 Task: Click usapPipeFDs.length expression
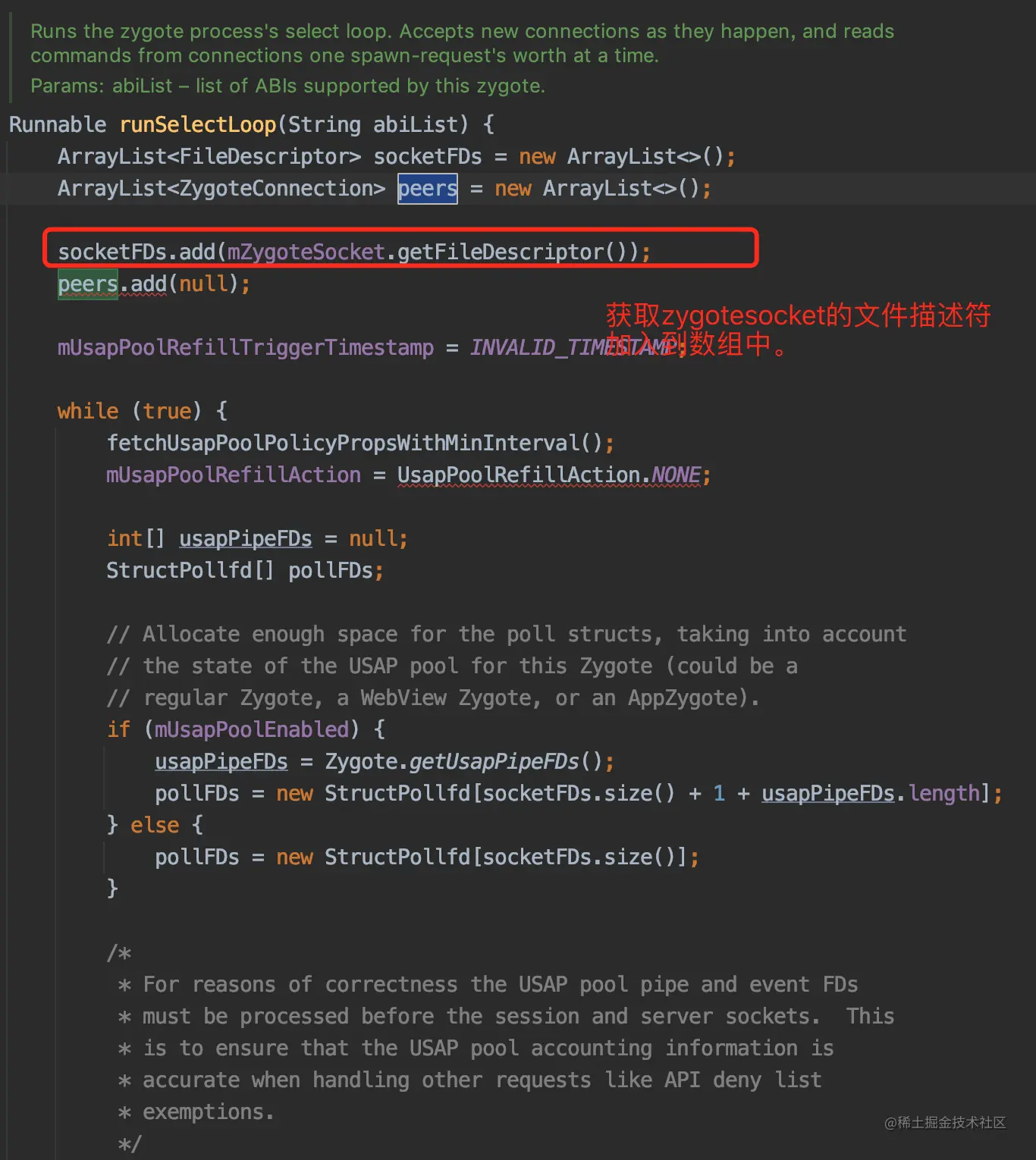(871, 793)
